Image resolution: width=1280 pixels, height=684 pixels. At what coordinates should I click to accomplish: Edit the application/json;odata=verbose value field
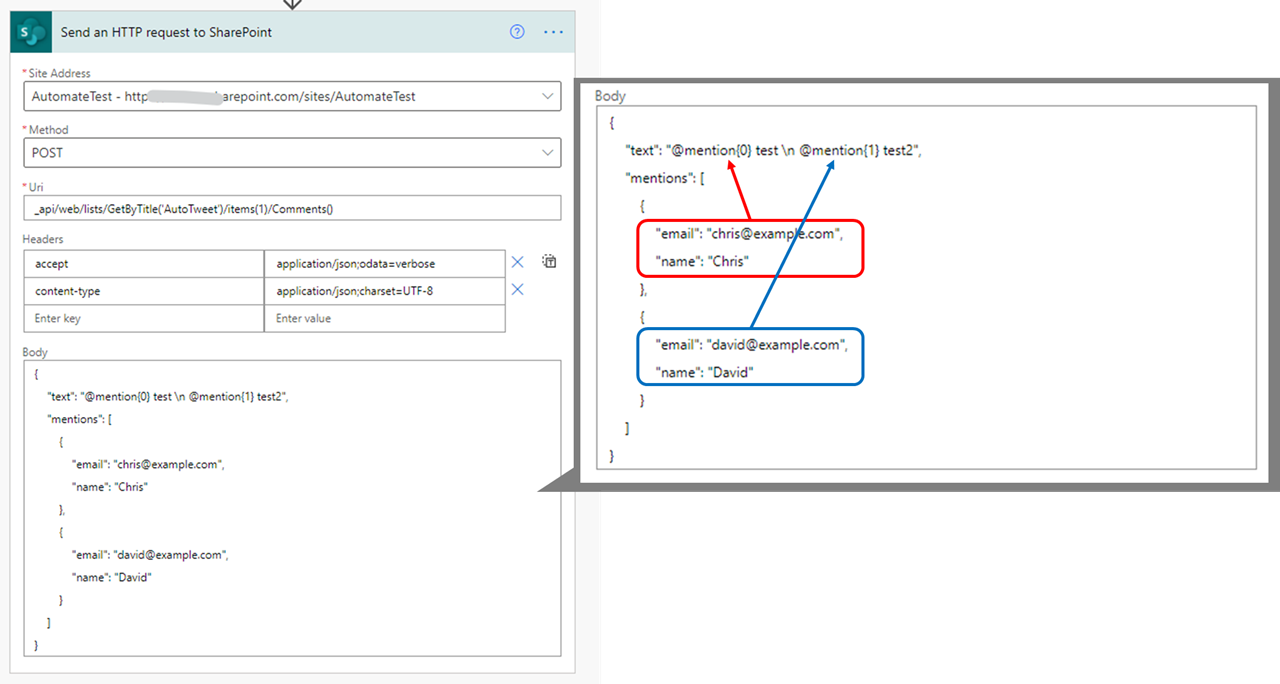click(385, 264)
